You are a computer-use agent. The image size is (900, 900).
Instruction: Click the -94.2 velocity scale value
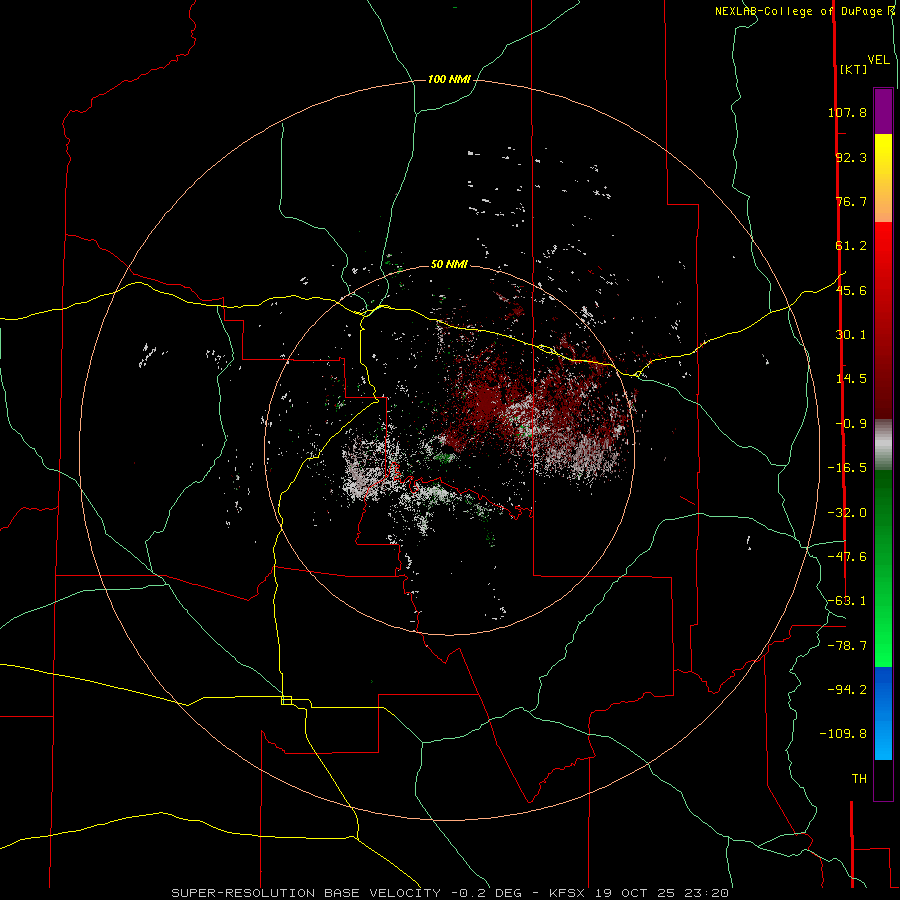pyautogui.click(x=847, y=689)
